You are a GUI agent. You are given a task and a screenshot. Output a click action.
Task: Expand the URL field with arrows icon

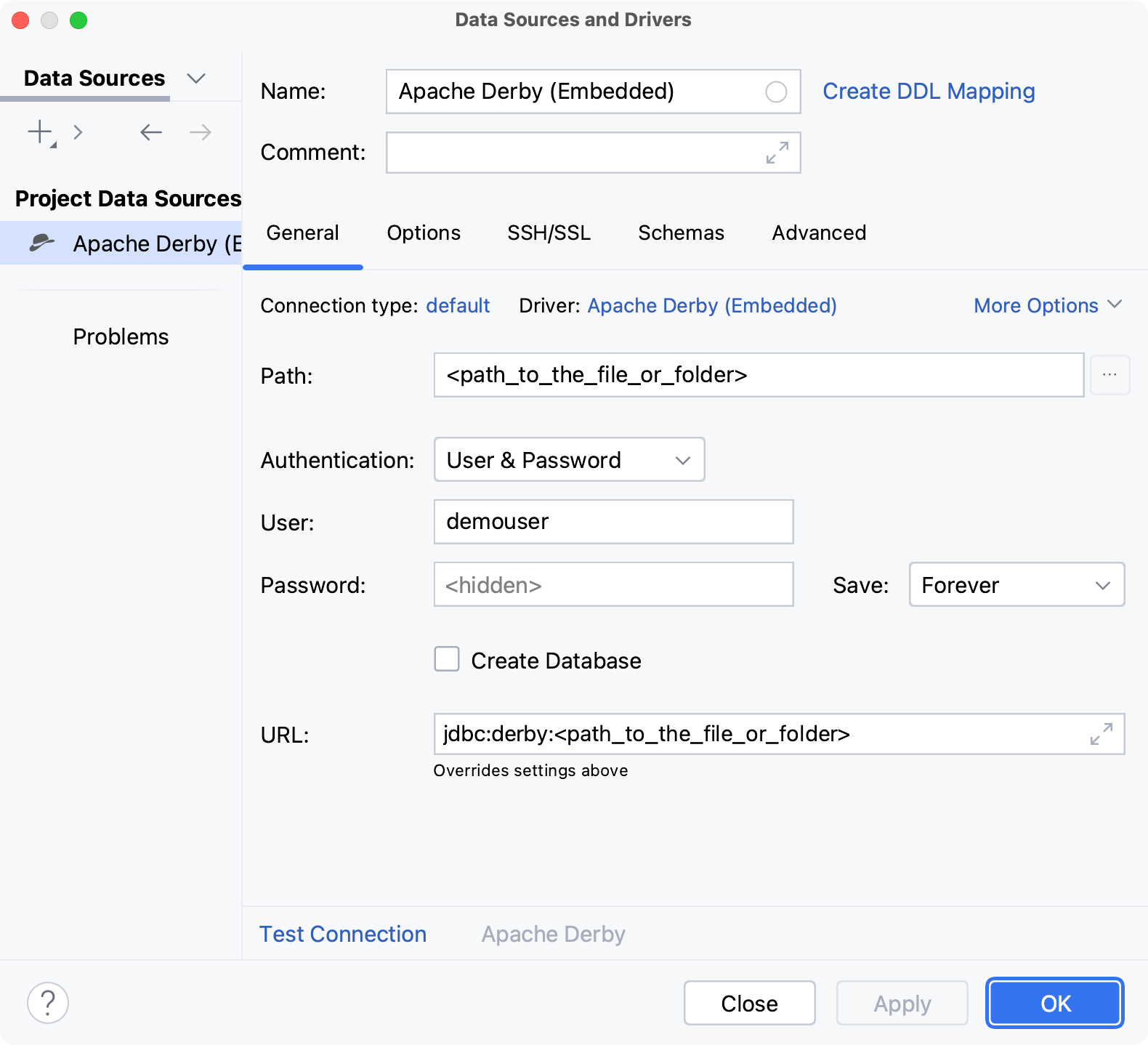(x=1101, y=734)
